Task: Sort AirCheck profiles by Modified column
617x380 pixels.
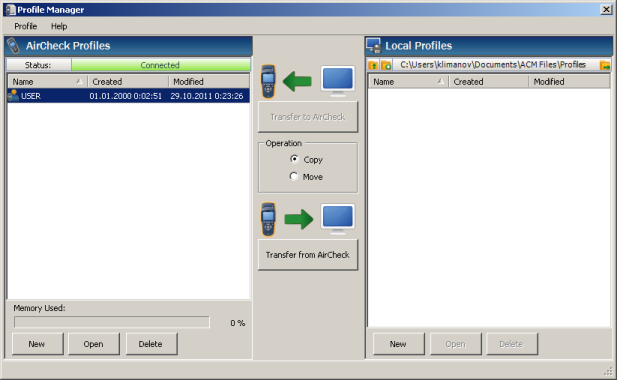Action: point(209,81)
